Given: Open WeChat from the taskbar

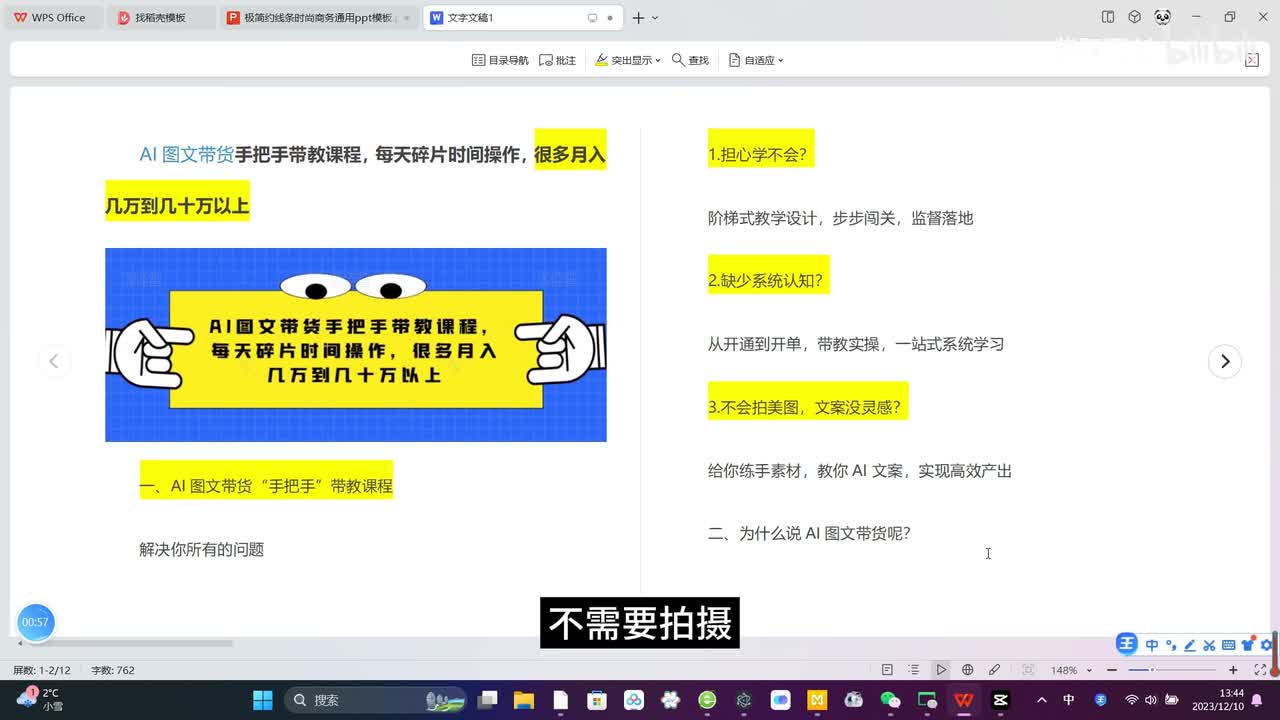Looking at the screenshot, I should point(890,700).
